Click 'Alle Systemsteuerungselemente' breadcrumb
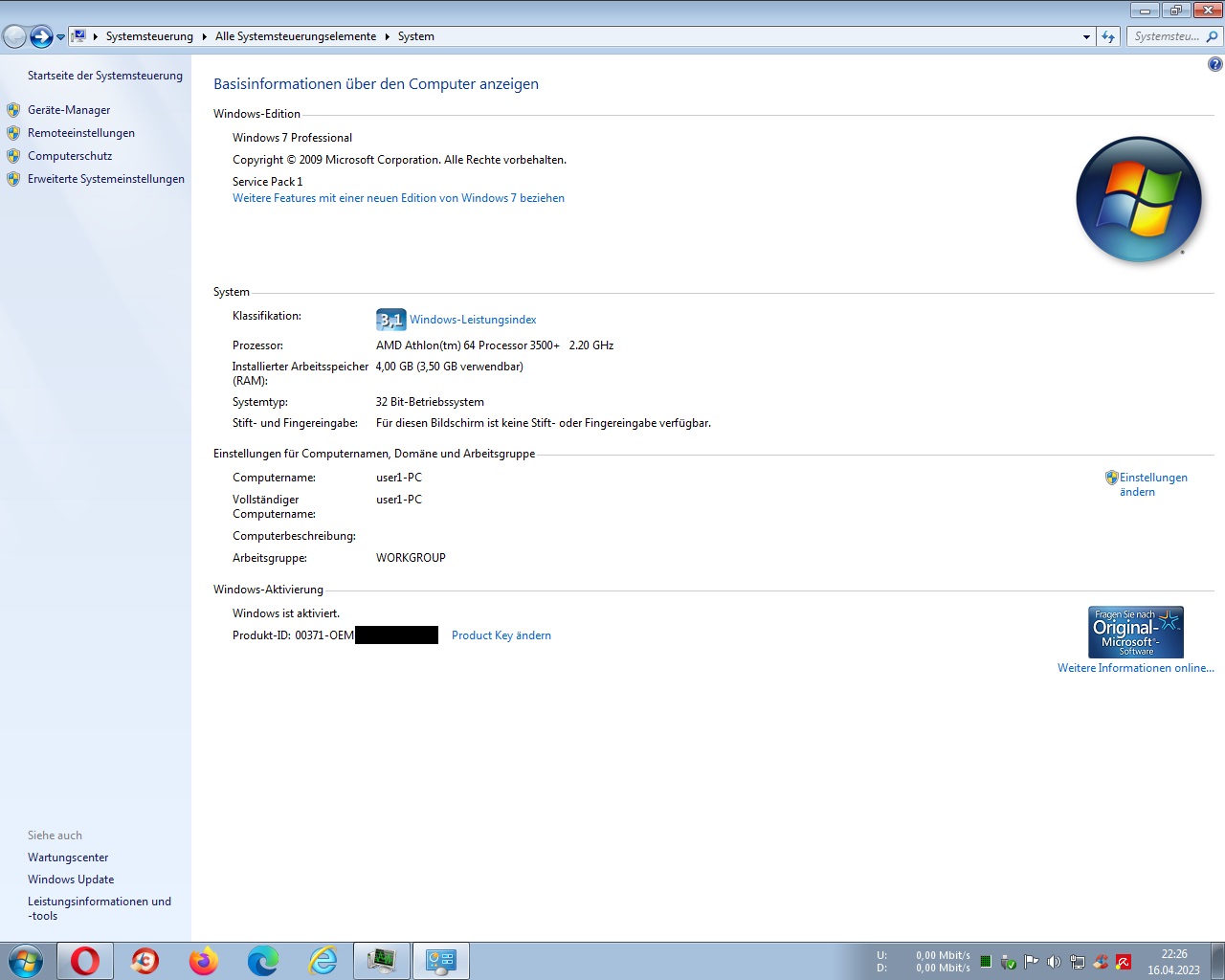The image size is (1225, 980). (x=296, y=36)
